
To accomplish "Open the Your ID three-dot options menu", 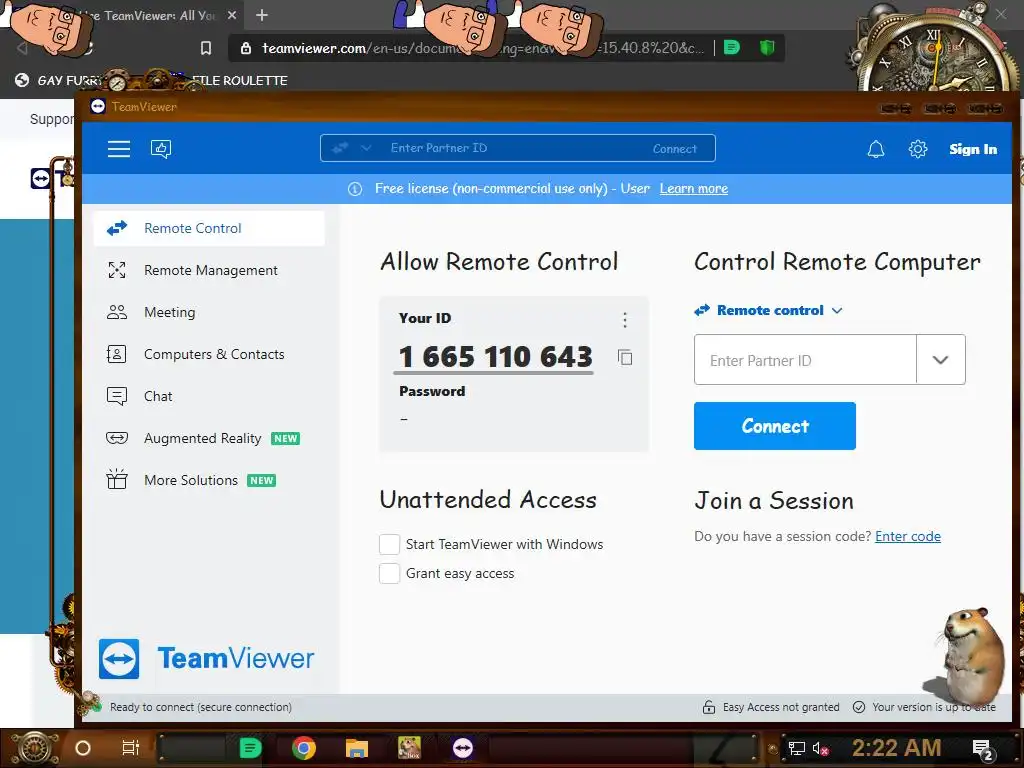I will click(625, 320).
